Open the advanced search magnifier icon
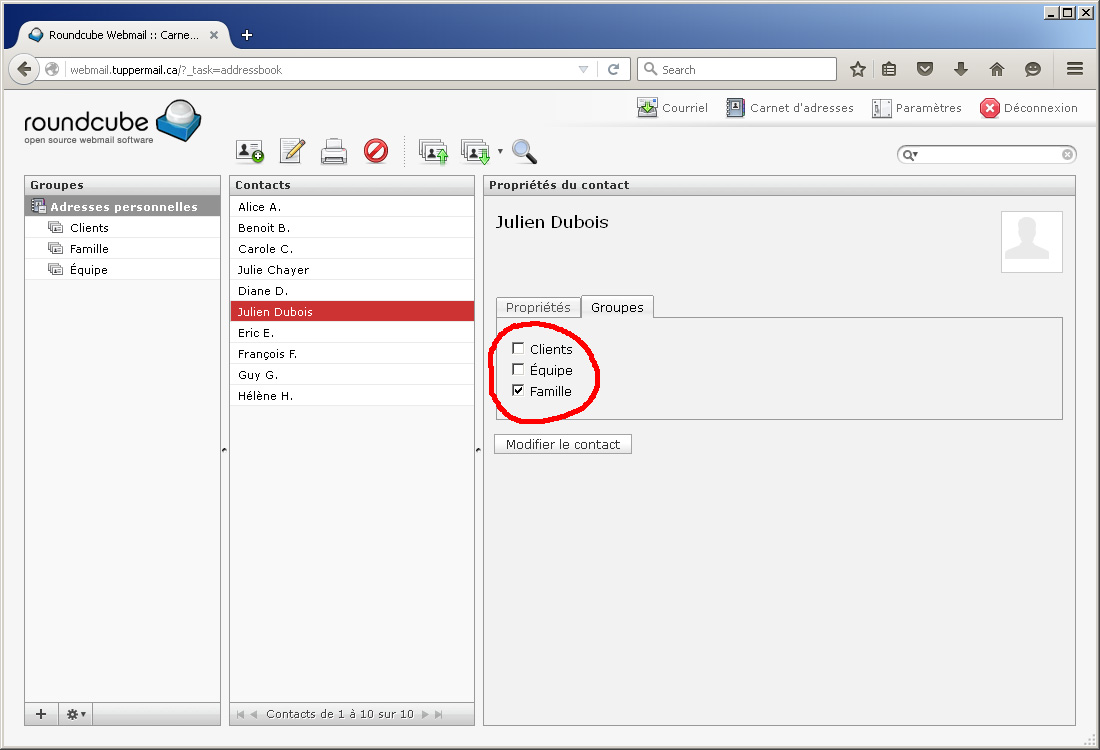The height and width of the screenshot is (750, 1100). (x=524, y=151)
